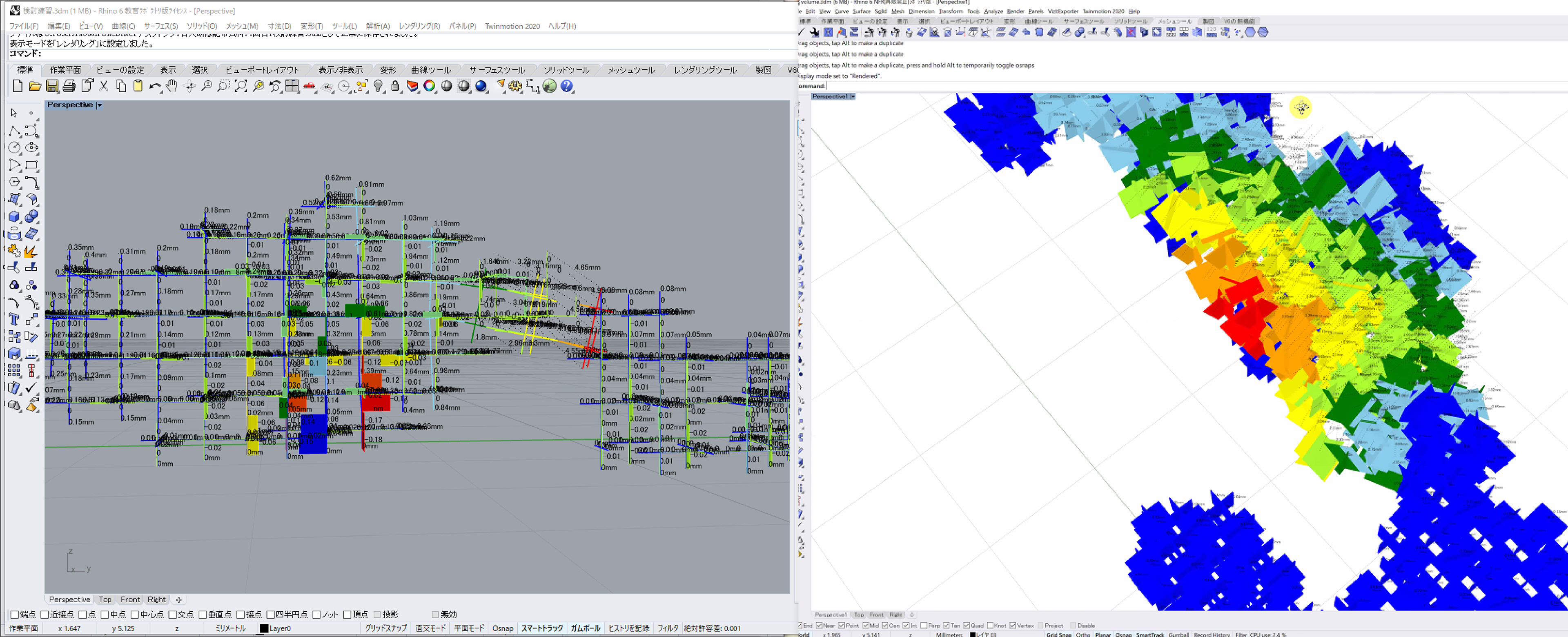The width and height of the screenshot is (1568, 637).
Task: Toggle 直交モード in the status bar
Action: pos(431,628)
